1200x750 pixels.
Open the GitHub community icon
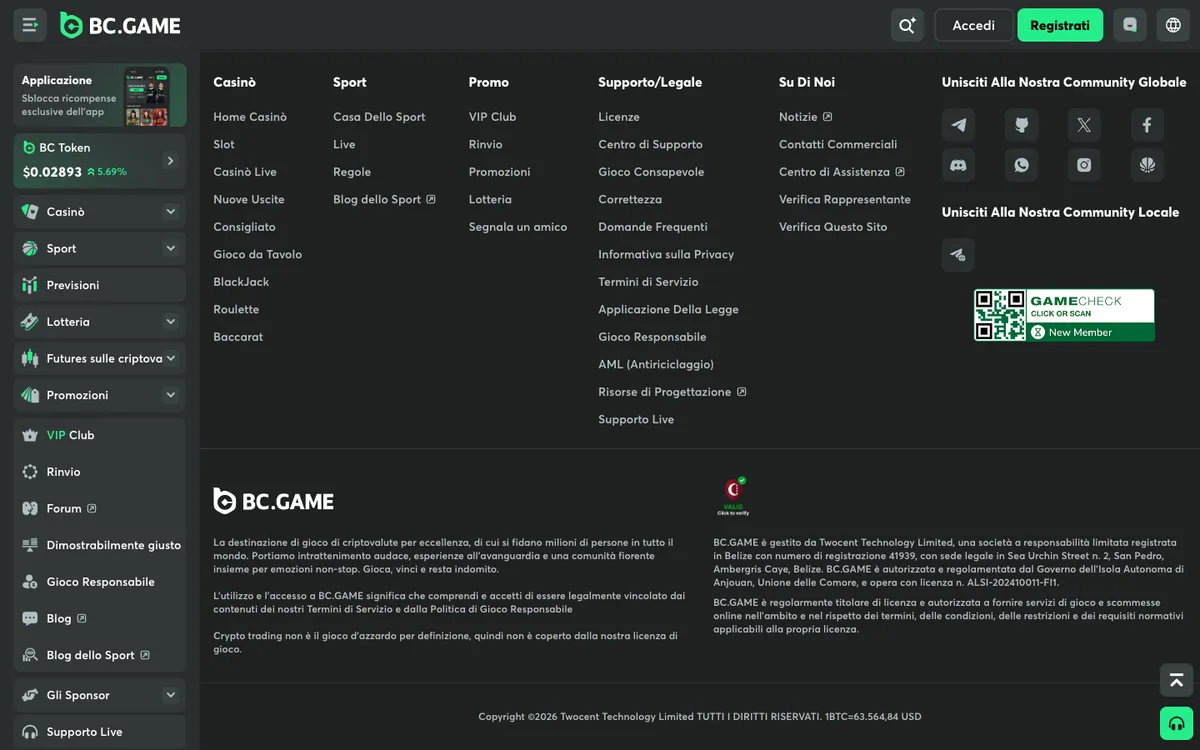tap(1021, 125)
